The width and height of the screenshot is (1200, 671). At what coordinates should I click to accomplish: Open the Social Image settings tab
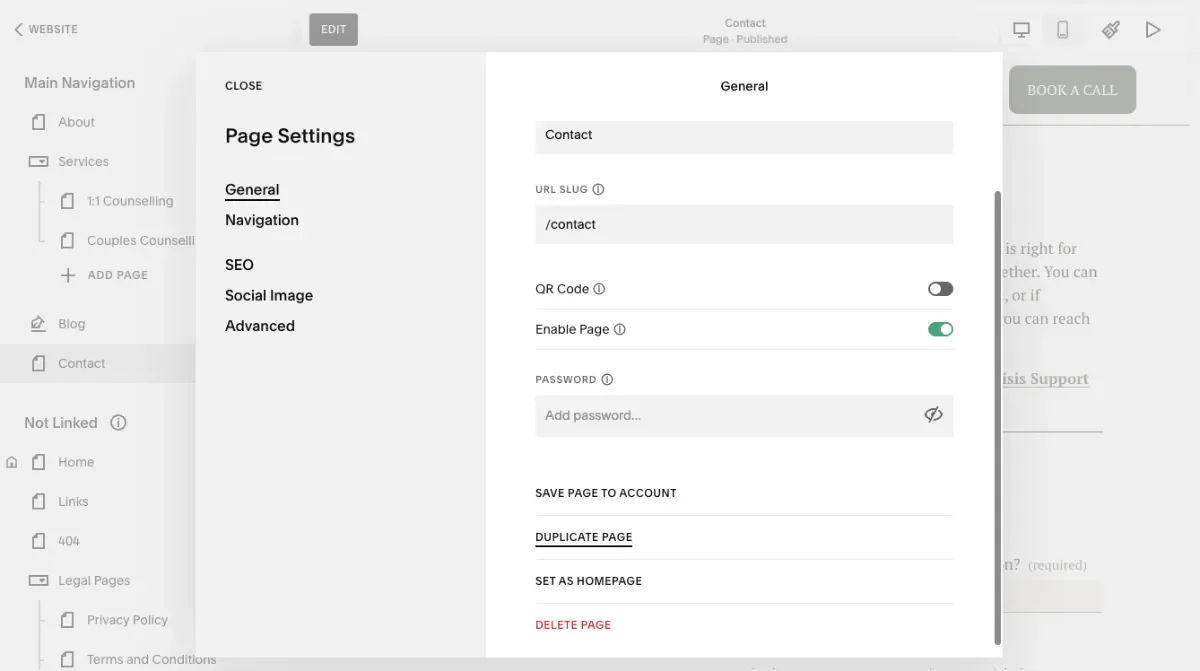tap(269, 295)
